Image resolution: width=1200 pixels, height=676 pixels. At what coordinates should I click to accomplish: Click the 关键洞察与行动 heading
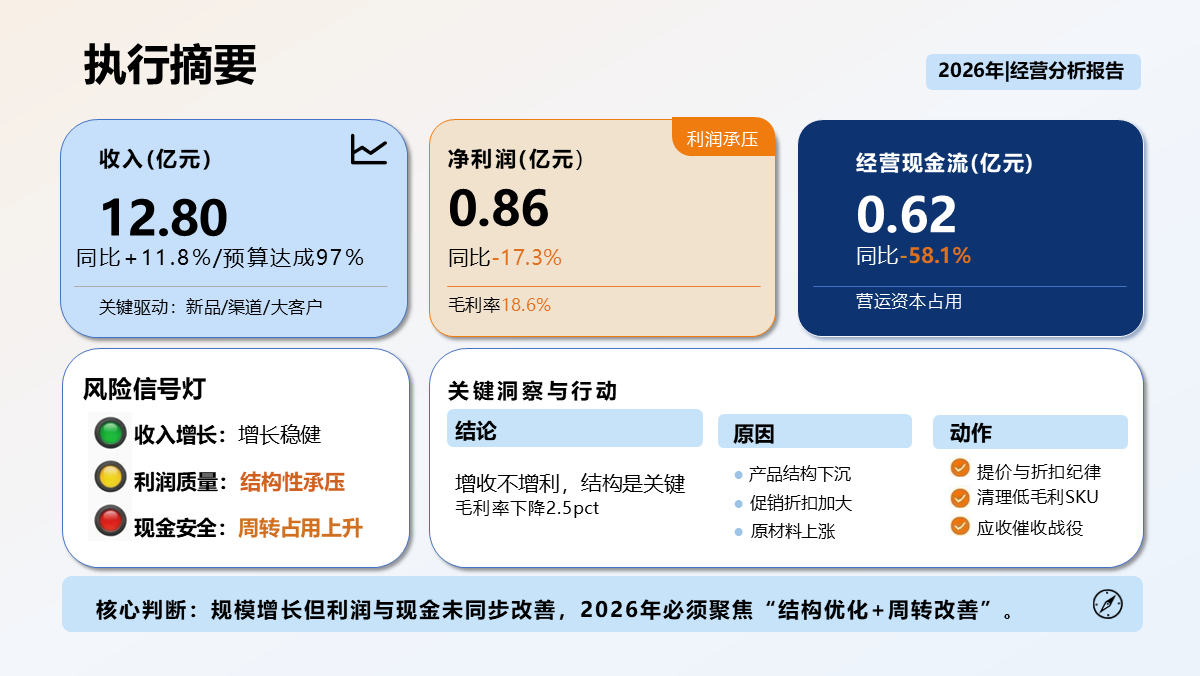[x=532, y=391]
